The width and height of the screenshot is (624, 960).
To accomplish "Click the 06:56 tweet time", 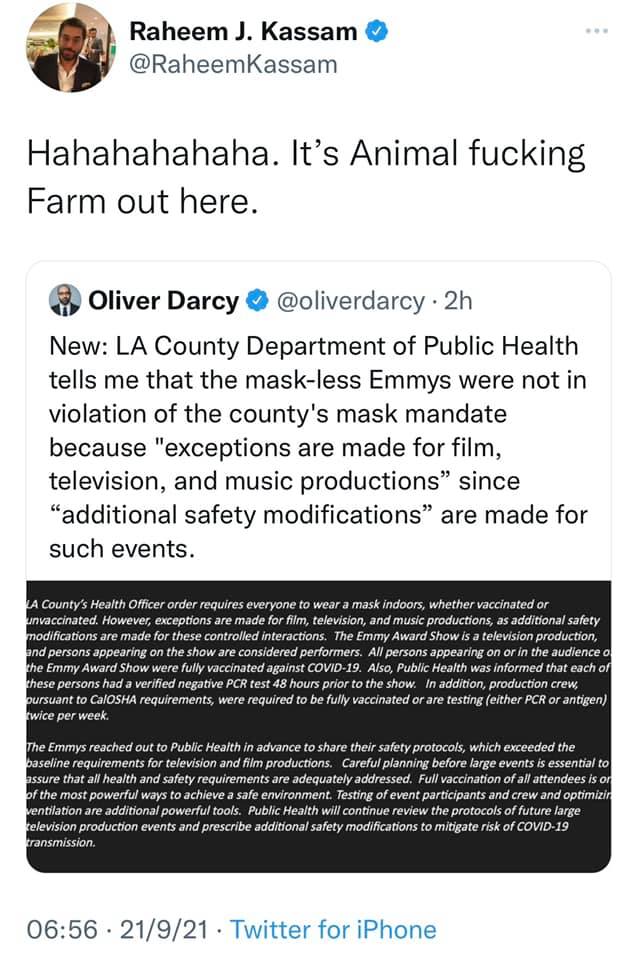I will (x=59, y=929).
